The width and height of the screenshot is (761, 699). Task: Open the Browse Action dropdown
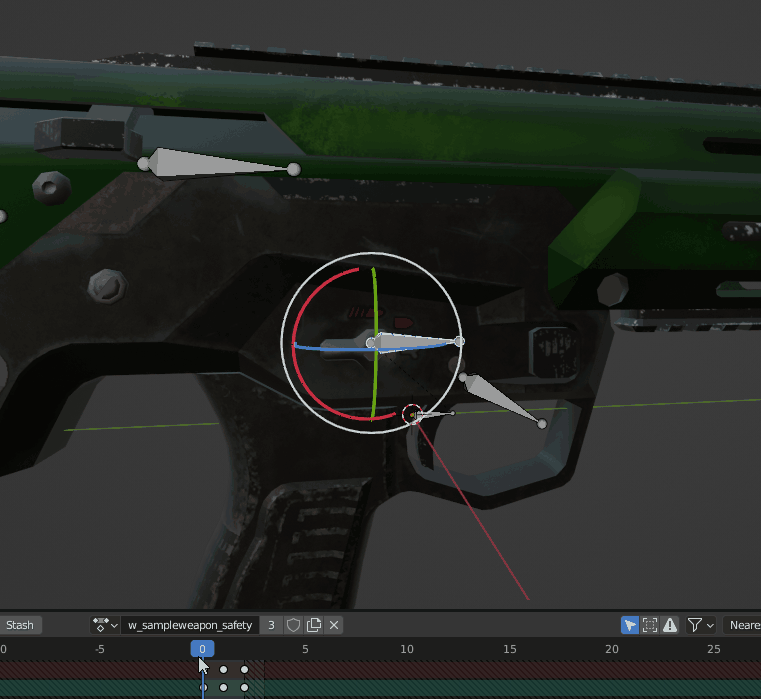pos(105,625)
